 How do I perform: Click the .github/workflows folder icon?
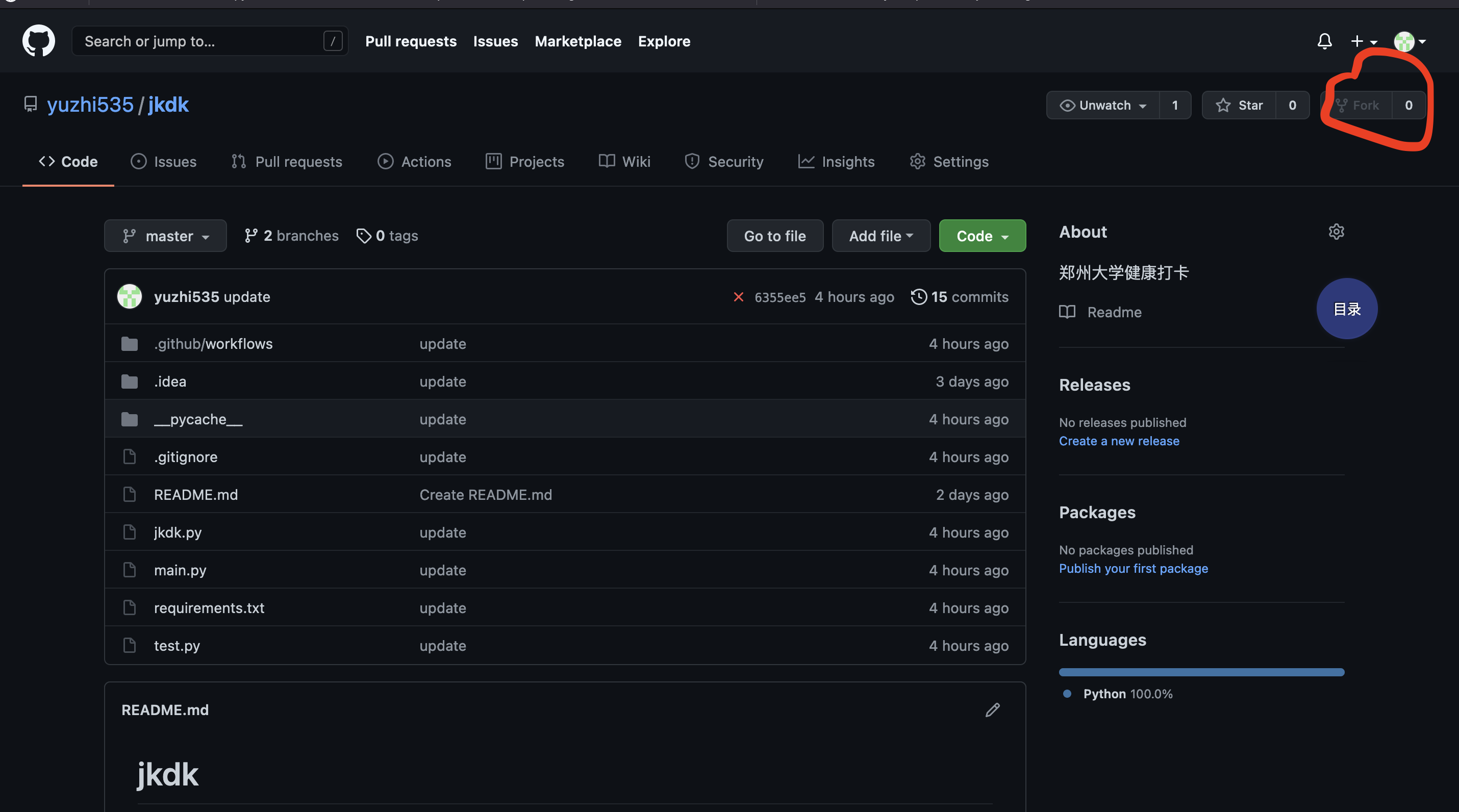(x=129, y=344)
